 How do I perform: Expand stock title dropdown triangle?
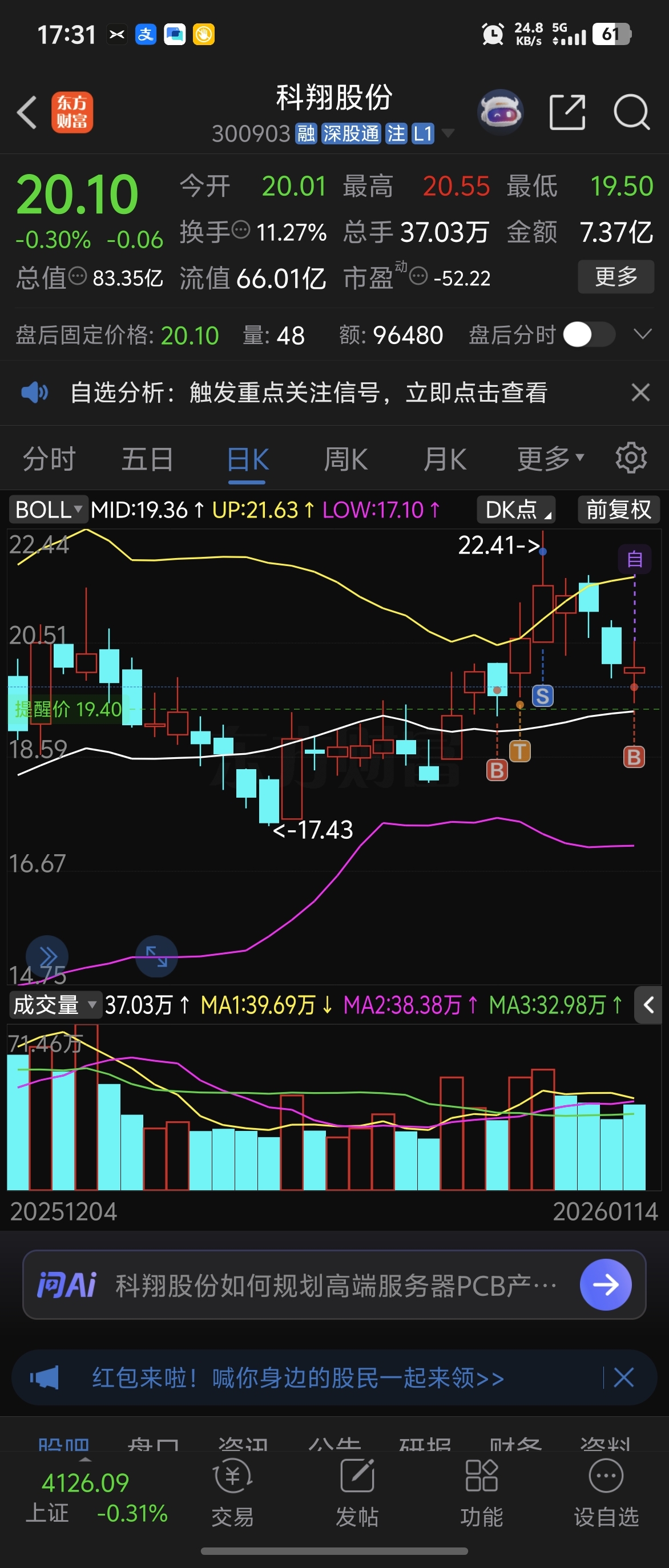tap(448, 133)
